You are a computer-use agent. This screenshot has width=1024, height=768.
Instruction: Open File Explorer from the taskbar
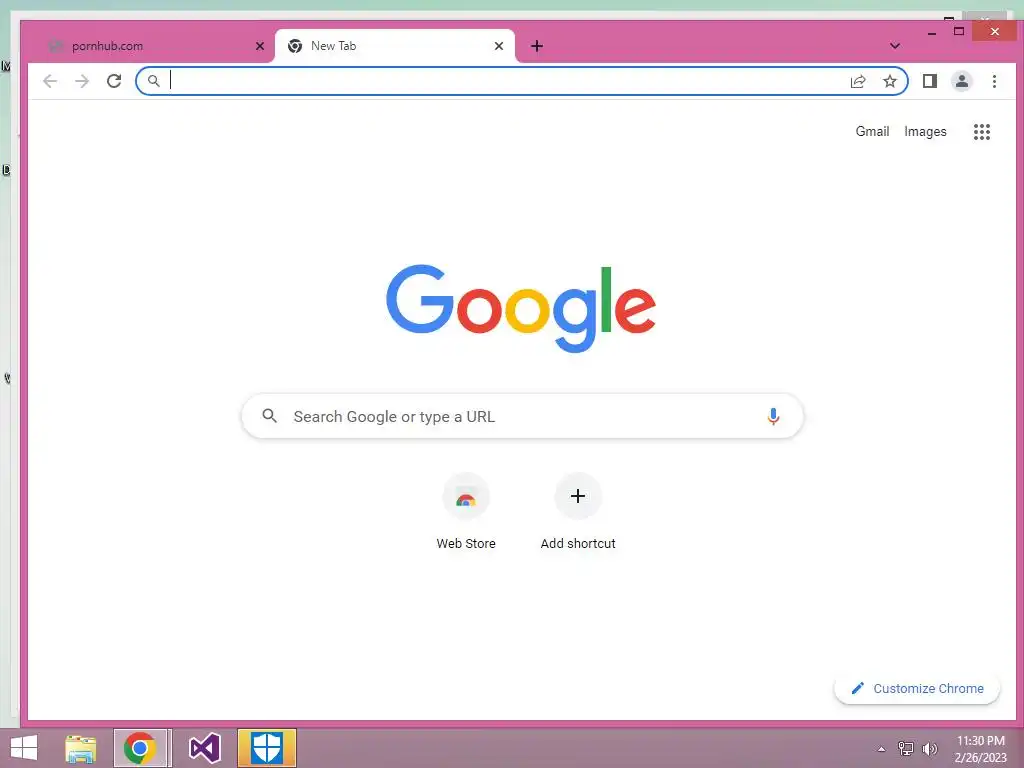80,748
